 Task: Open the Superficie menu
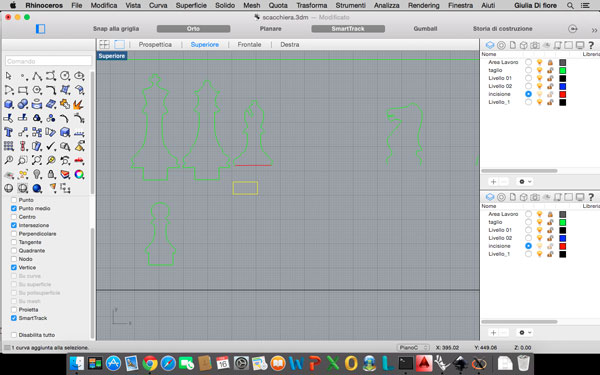(x=191, y=5)
